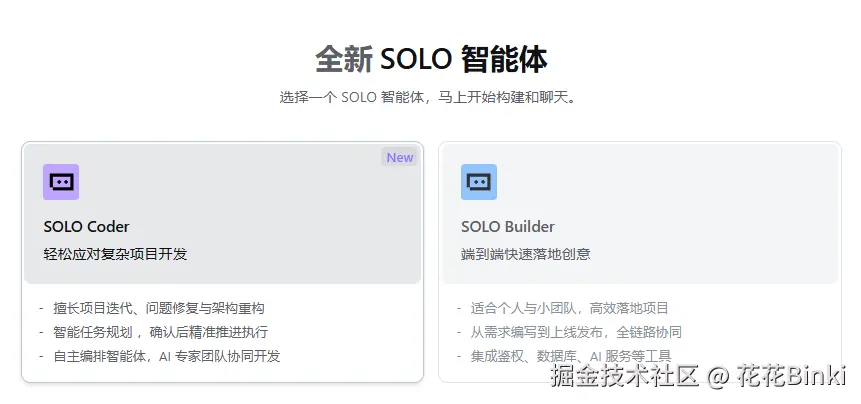Select the SOLO Coder title

87,227
